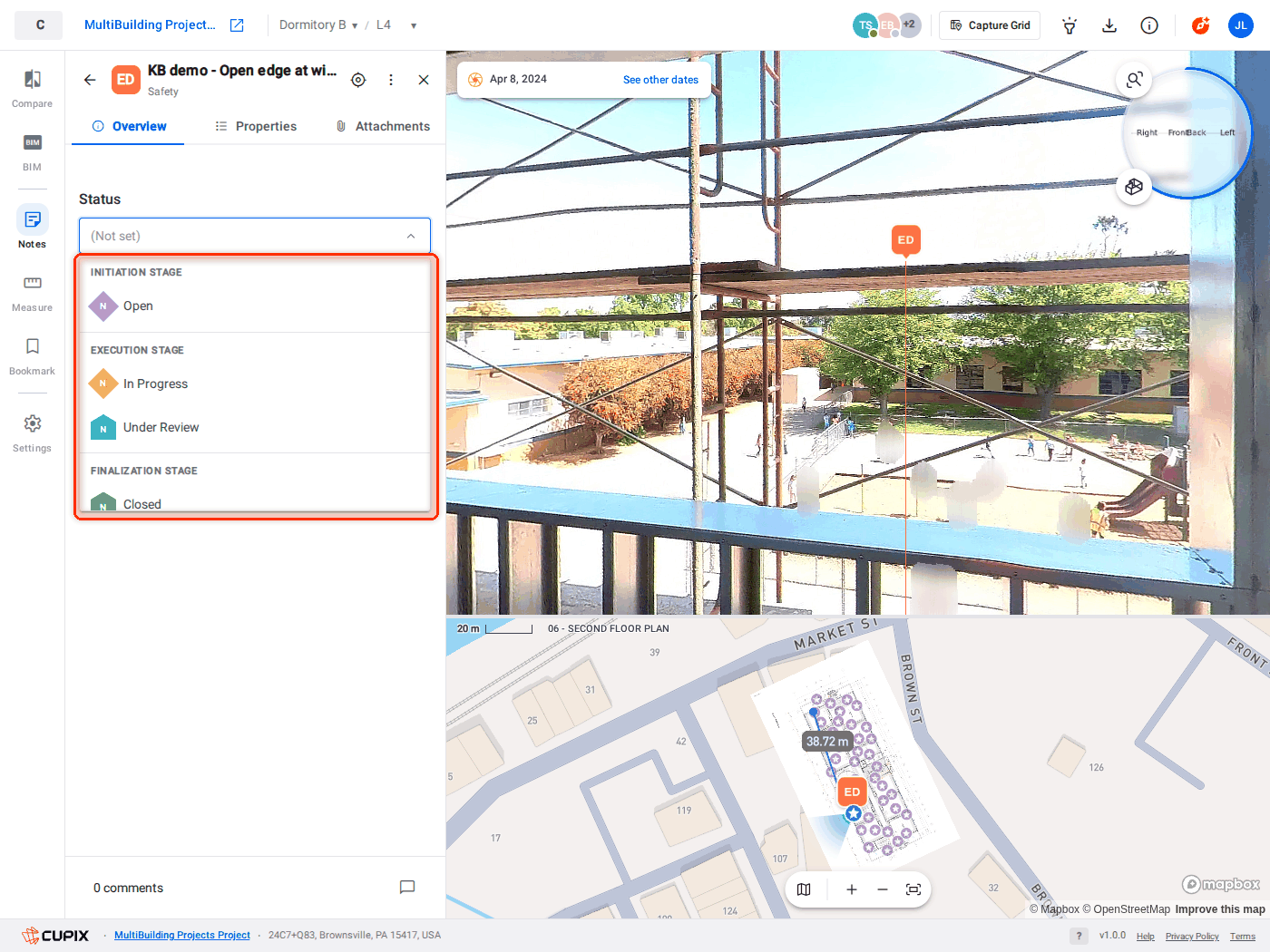Screen dimensions: 1270x952
Task: Open the Compare tool in sidebar
Action: point(32,88)
